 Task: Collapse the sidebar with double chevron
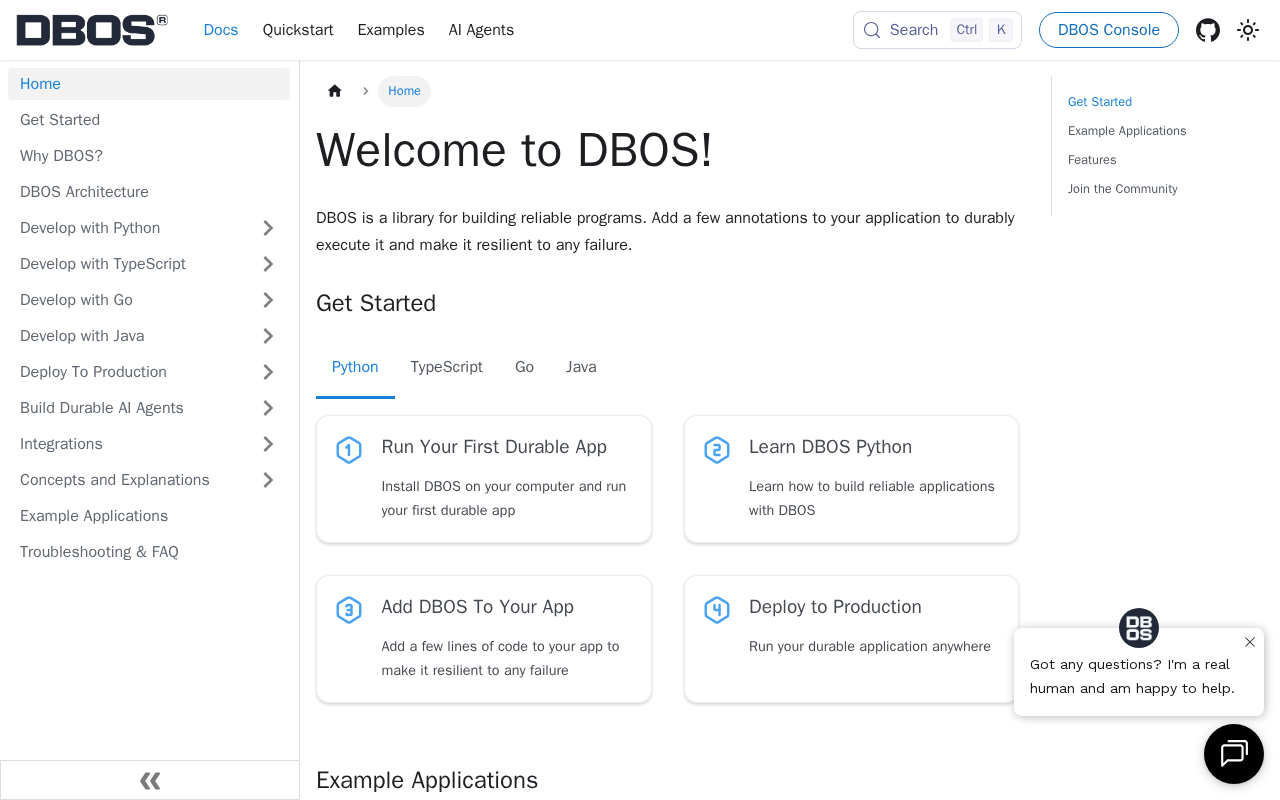[x=150, y=780]
